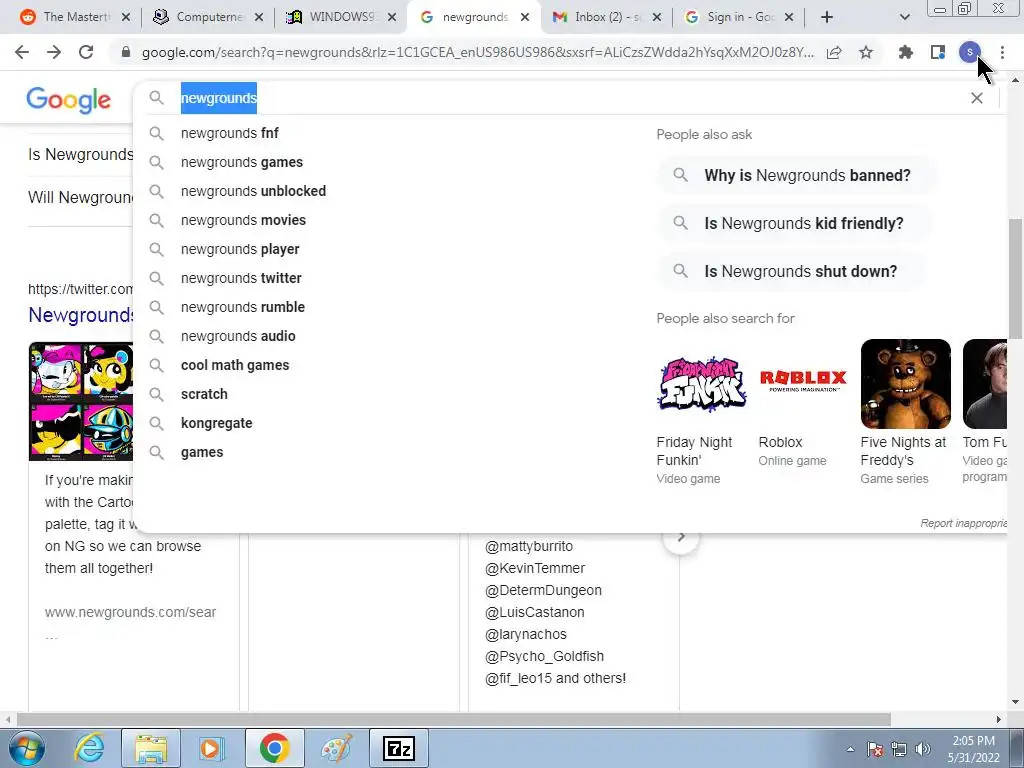
Task: Open the clock showing 2:05 PM
Action: tap(974, 749)
